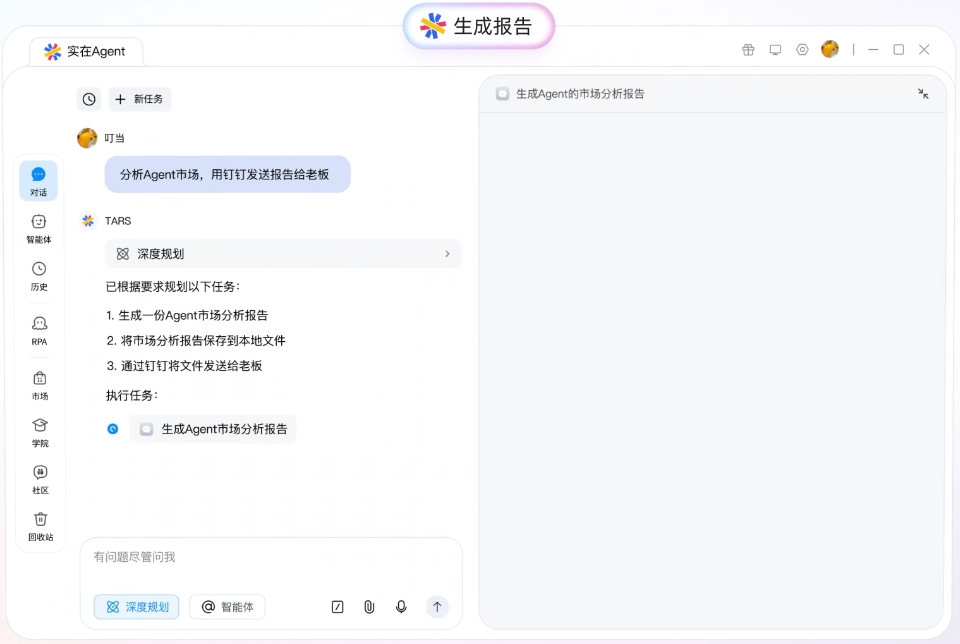The width and height of the screenshot is (960, 644).
Task: Click the user avatar in title bar
Action: point(830,49)
